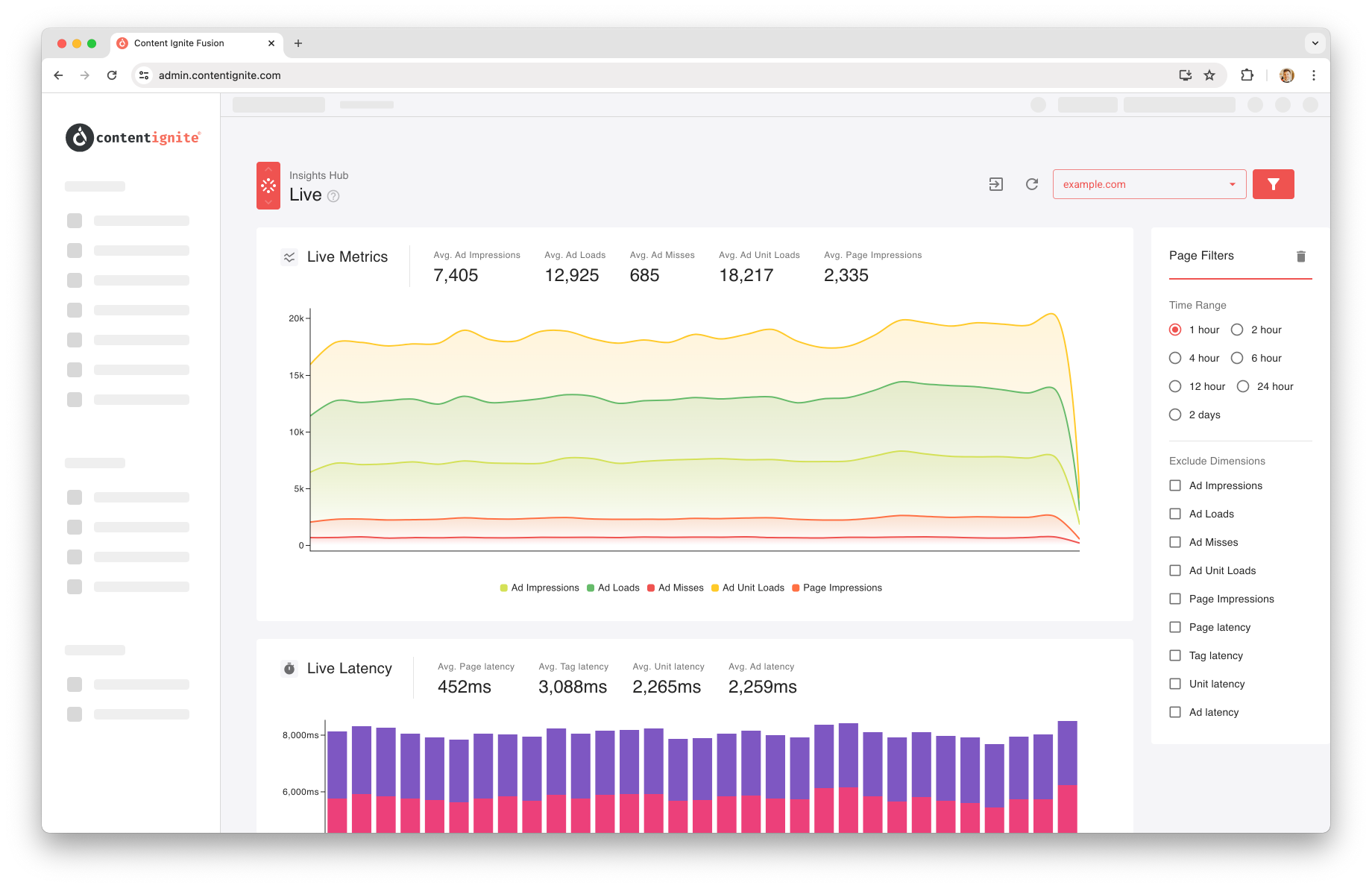
Task: Open the browser extensions puzzle icon
Action: (1247, 75)
